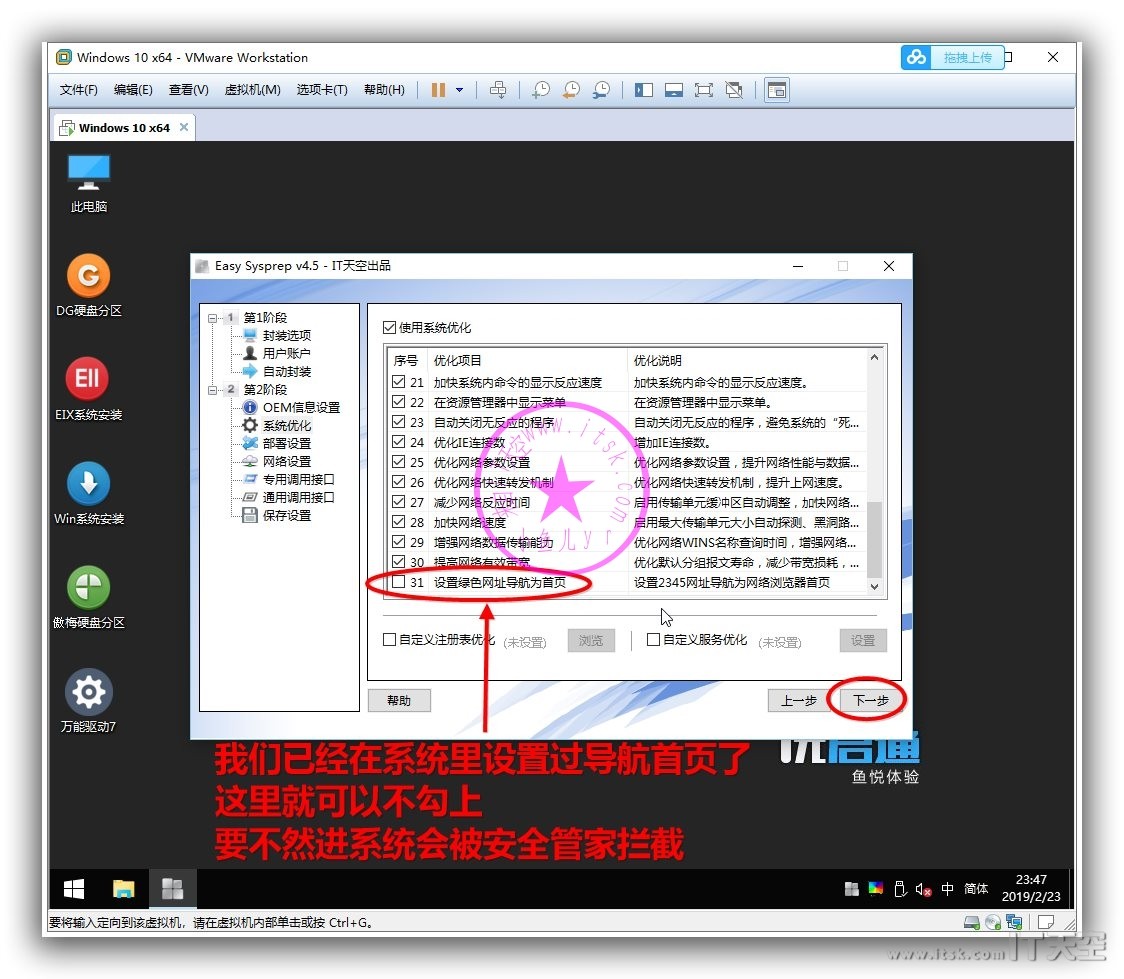This screenshot has height=979, width=1124.
Task: Open the 选项卡(T) menu
Action: point(322,90)
